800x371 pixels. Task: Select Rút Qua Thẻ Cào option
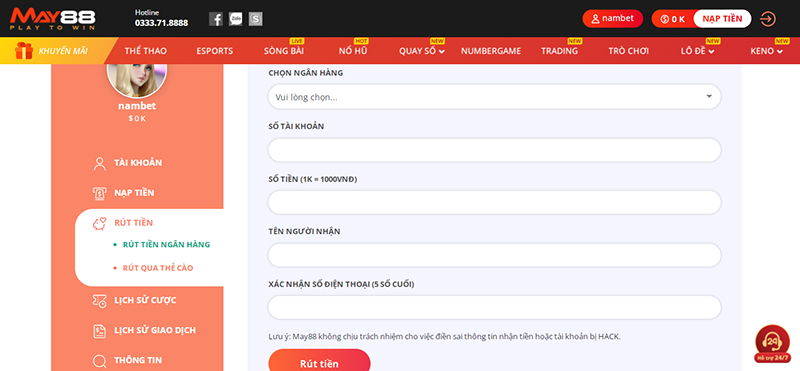click(x=158, y=268)
